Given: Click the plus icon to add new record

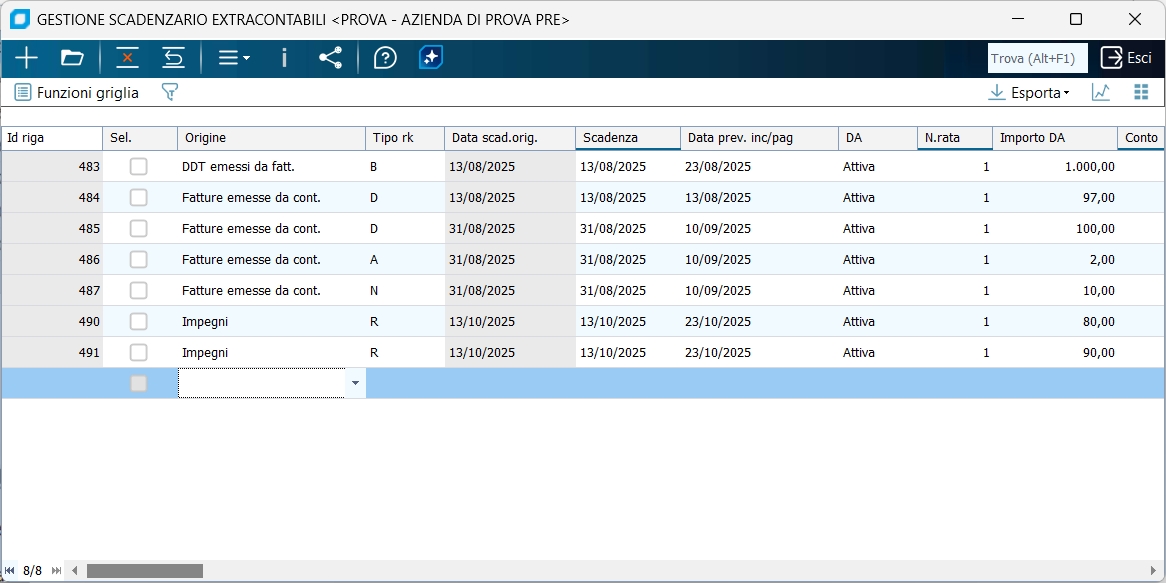Looking at the screenshot, I should [26, 58].
